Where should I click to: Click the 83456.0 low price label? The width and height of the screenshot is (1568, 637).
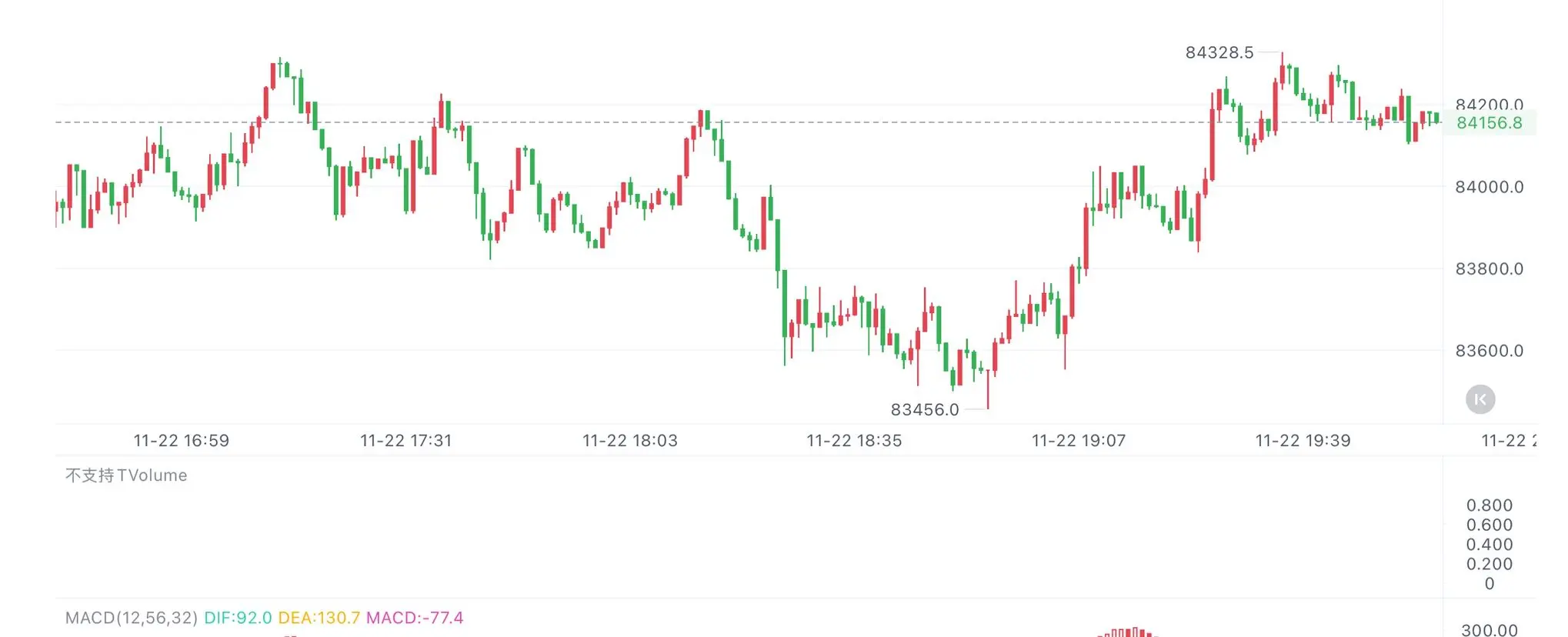tap(924, 409)
